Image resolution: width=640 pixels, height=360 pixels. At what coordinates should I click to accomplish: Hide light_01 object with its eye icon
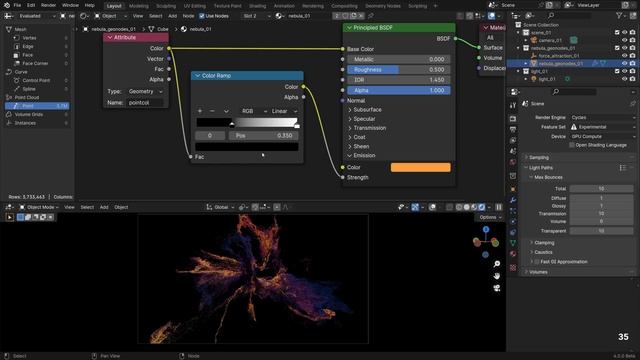pyautogui.click(x=624, y=79)
